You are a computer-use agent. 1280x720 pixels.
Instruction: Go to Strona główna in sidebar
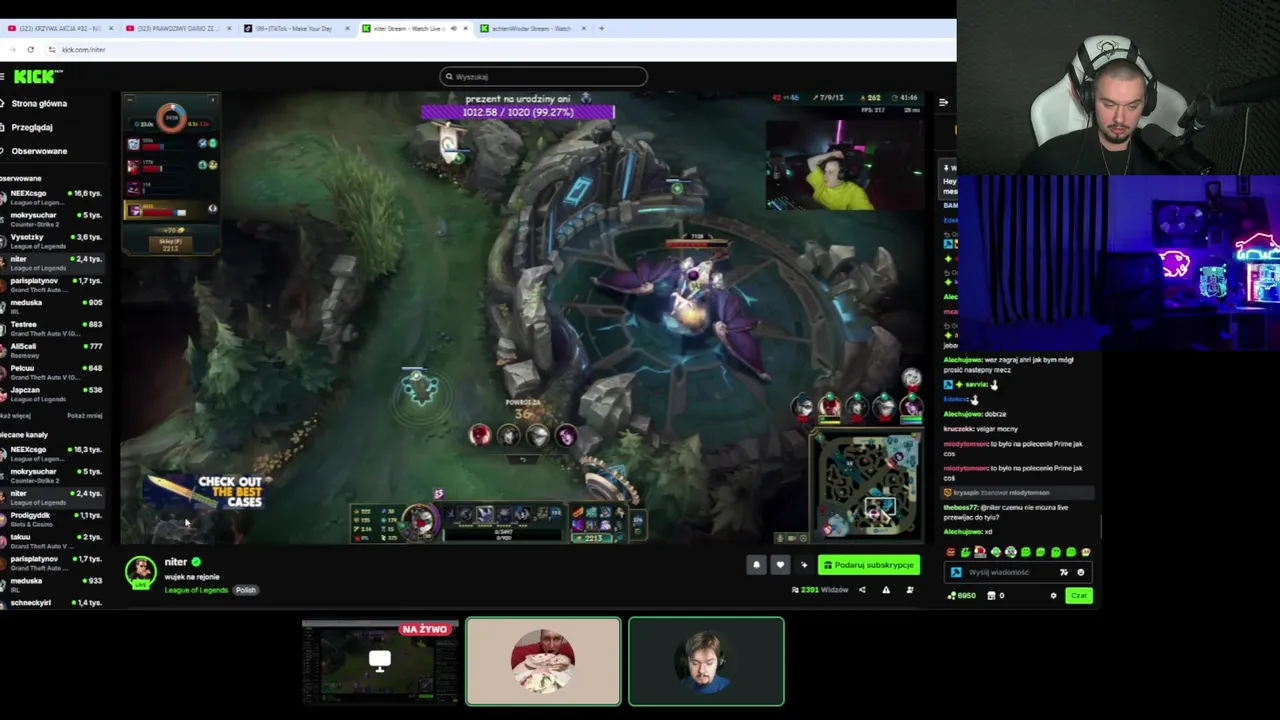click(39, 103)
